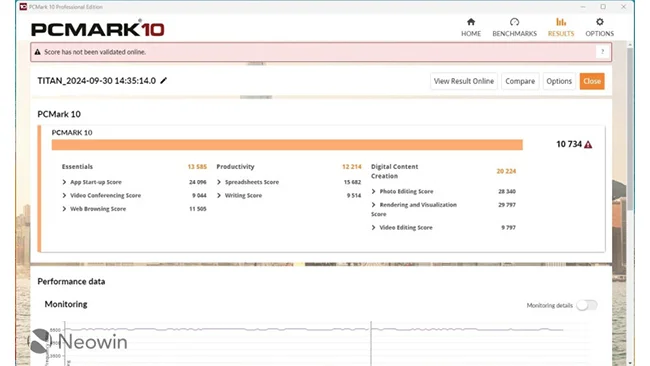Click the overall score 10 734
Screen dimensions: 650x366
569,144
